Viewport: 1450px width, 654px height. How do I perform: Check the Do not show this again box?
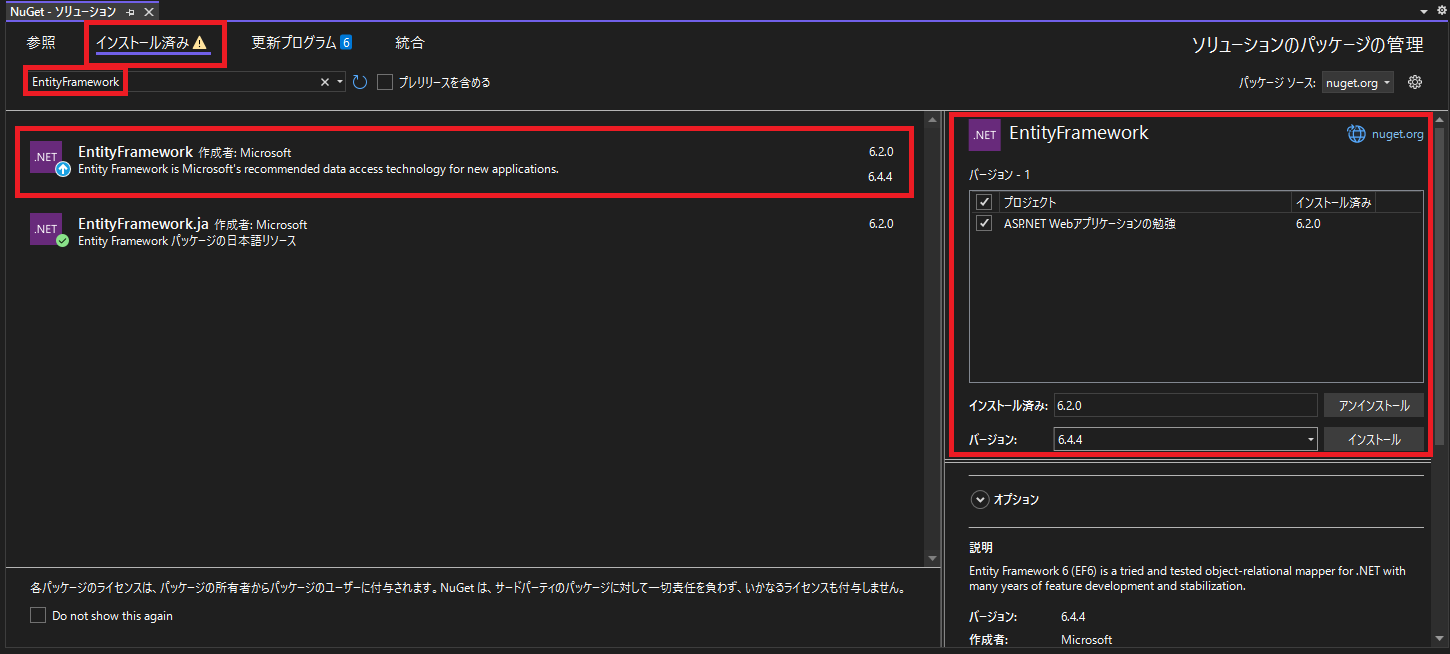[38, 615]
